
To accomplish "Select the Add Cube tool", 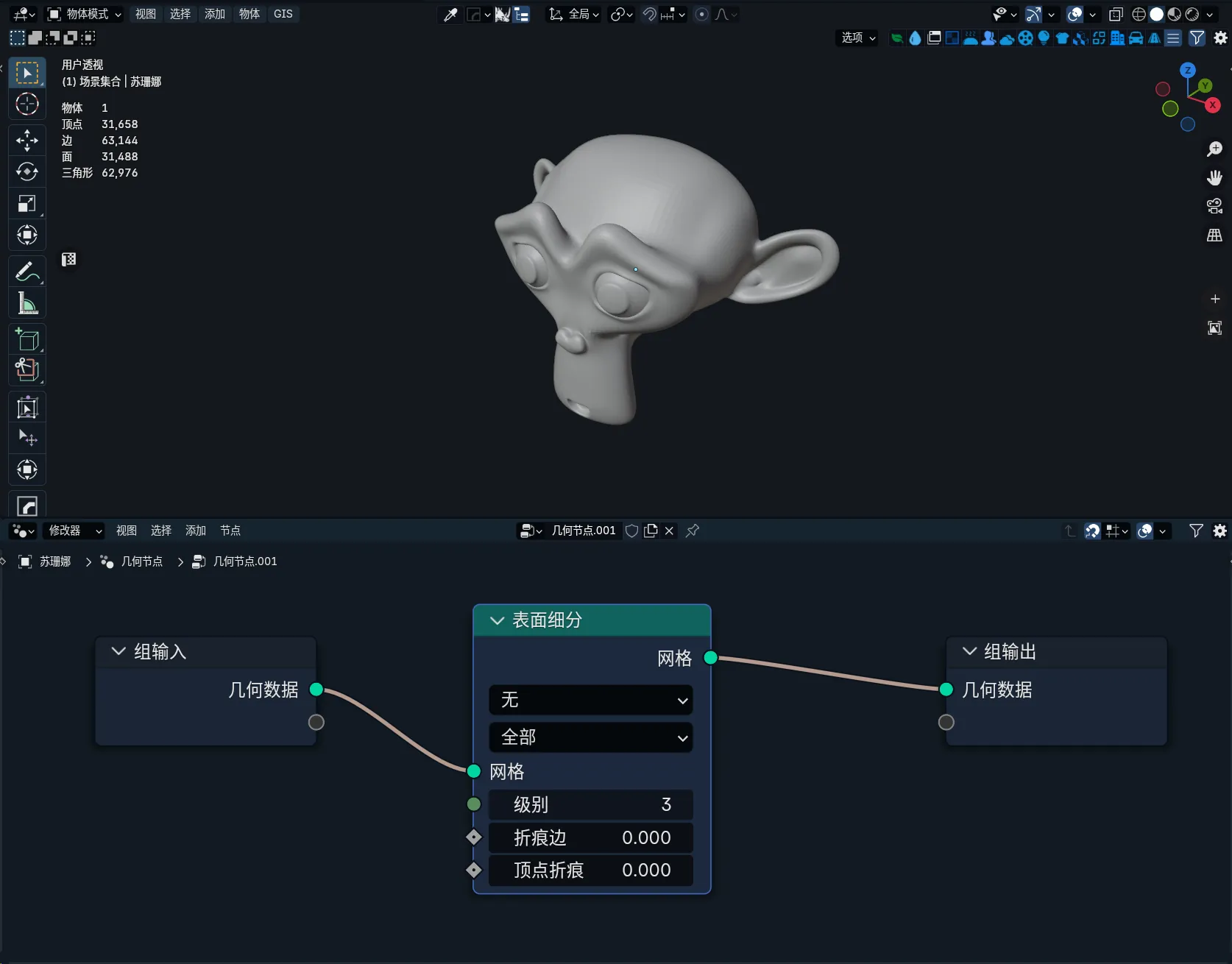I will (x=27, y=339).
